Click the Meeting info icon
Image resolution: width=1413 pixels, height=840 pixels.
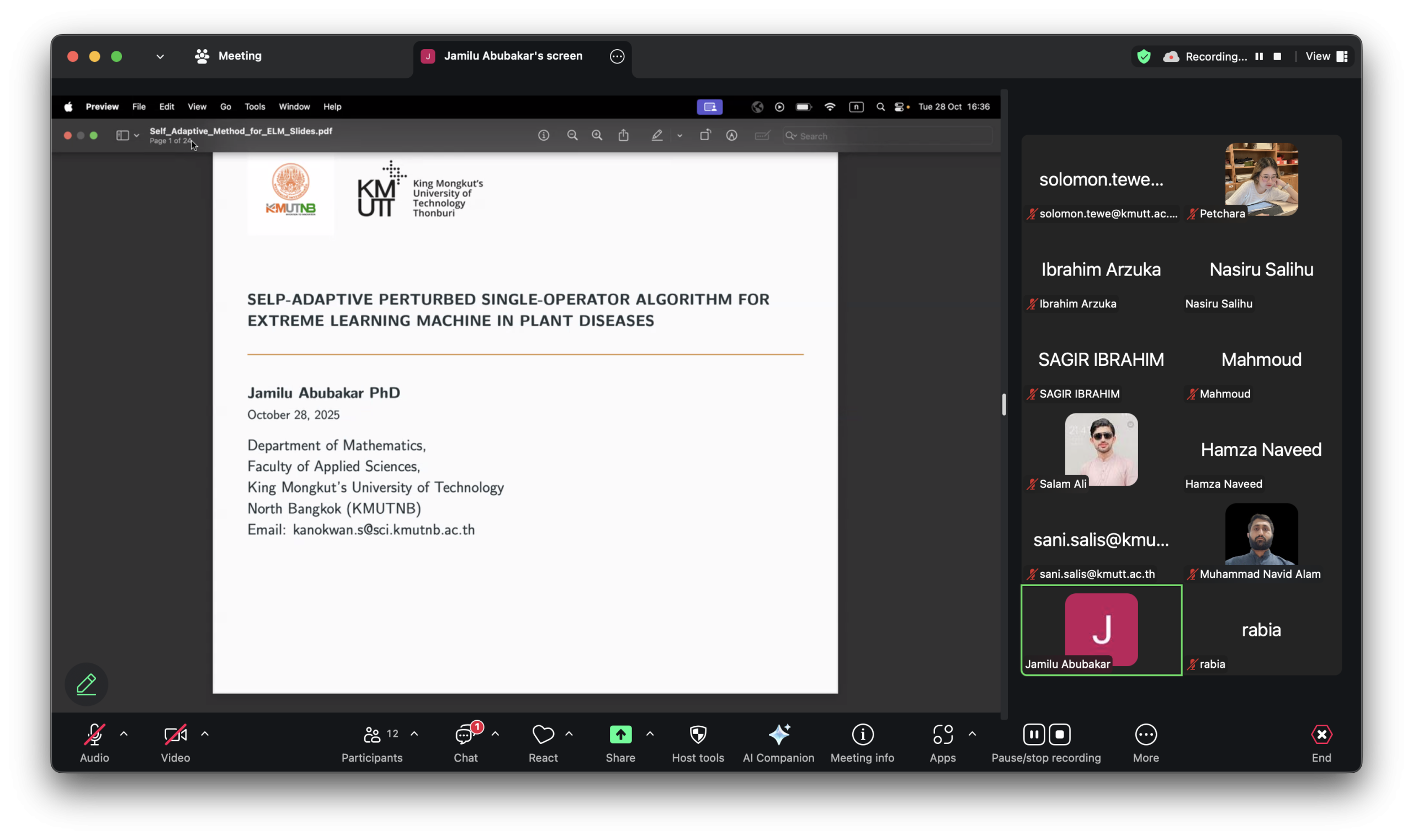point(862,735)
